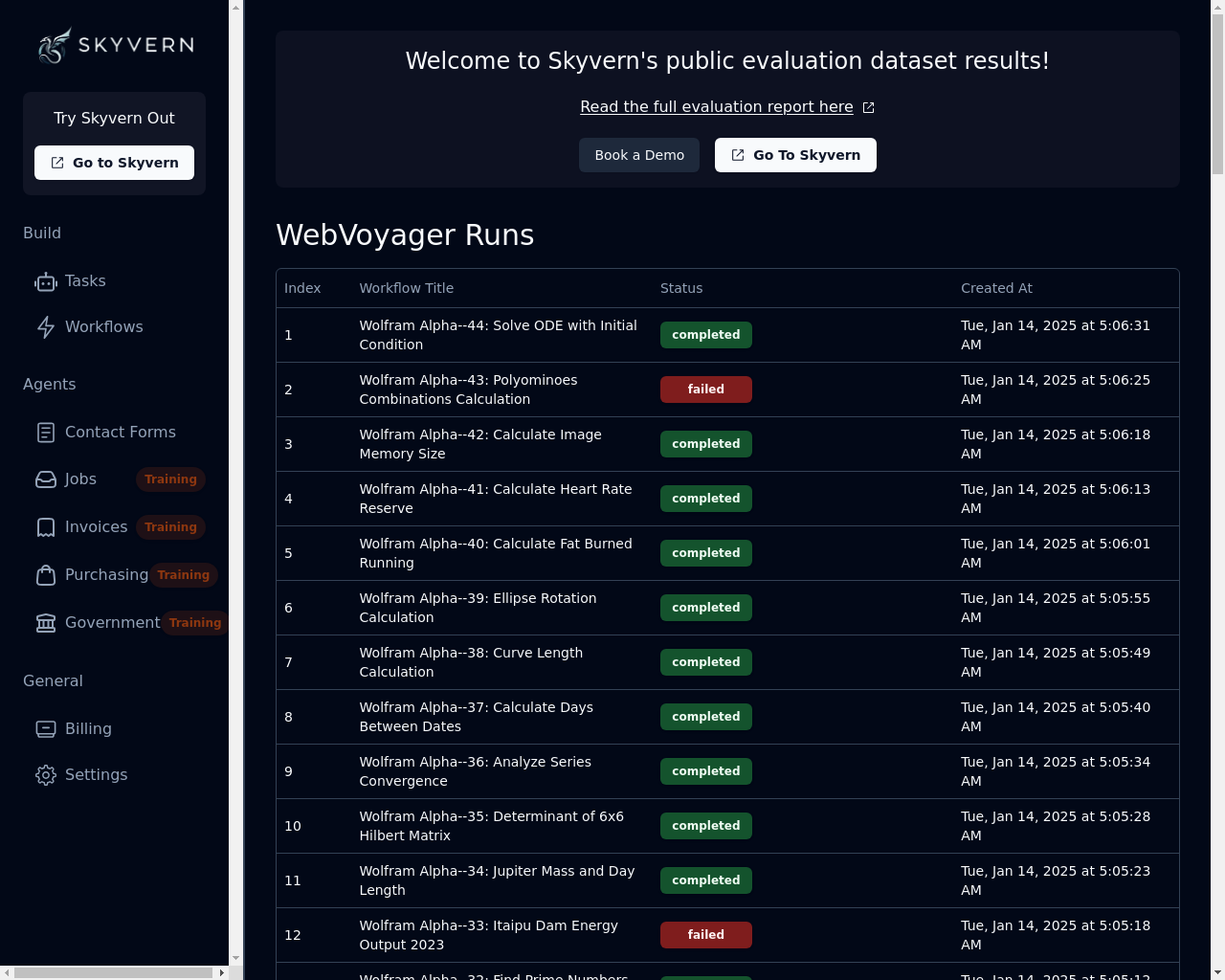This screenshot has height=980, width=1225.
Task: Click the Invoices receipt icon
Action: [46, 527]
